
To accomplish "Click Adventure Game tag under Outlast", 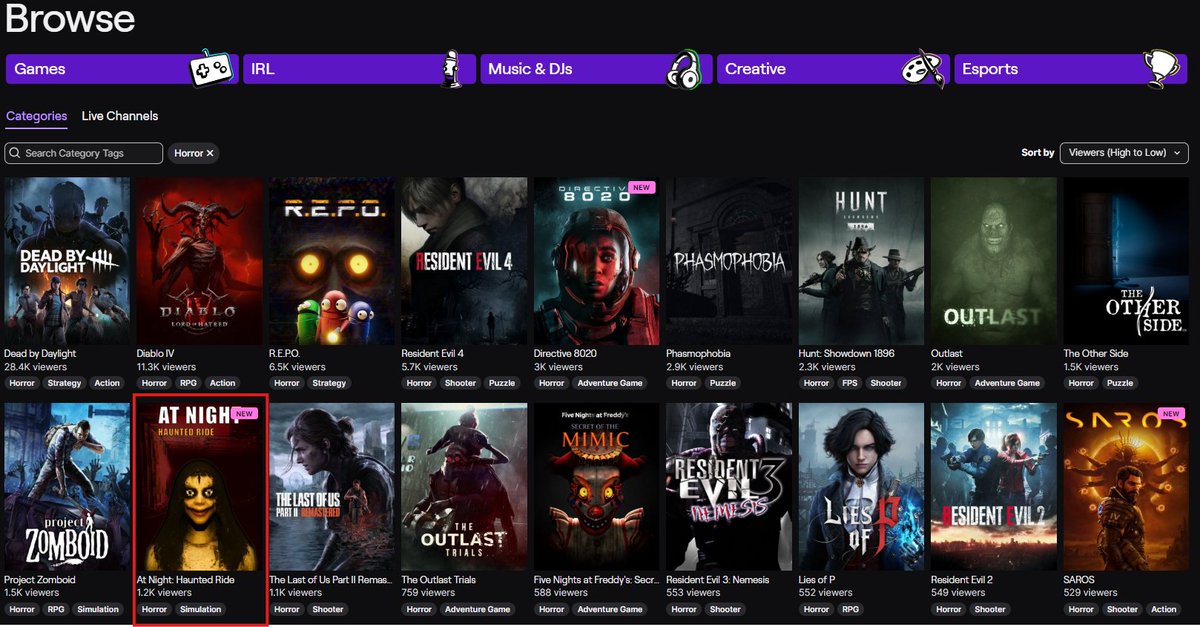I will point(1008,383).
